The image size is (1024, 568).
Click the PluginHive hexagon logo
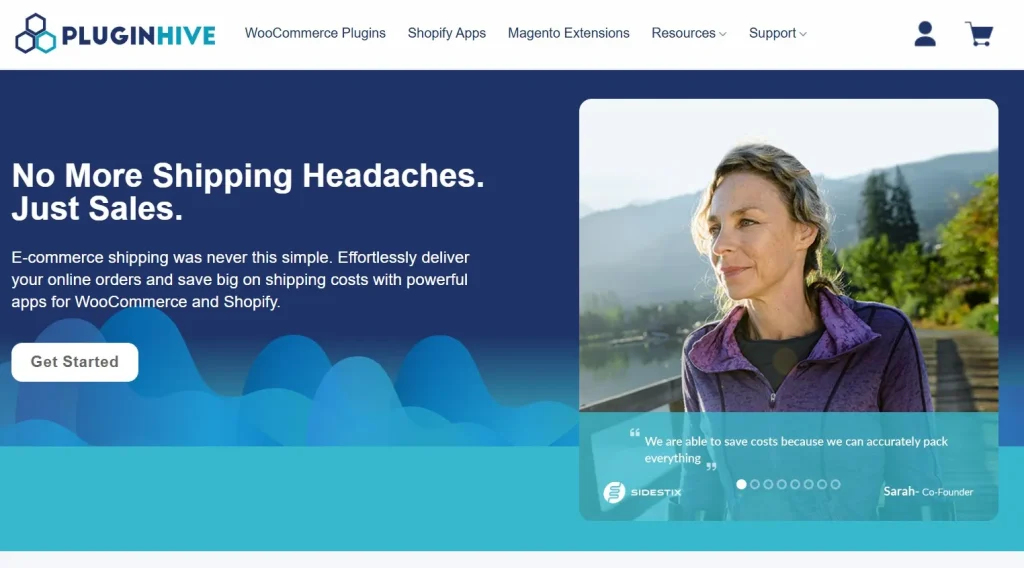pos(35,33)
